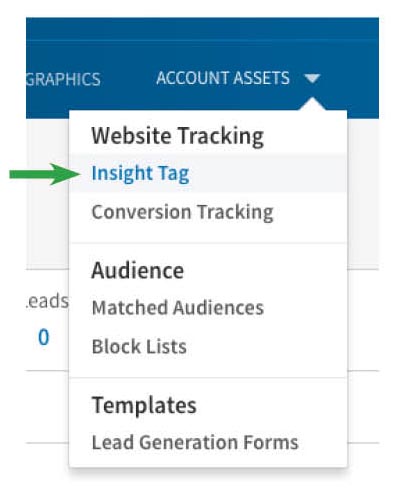Open Conversion Tracking menu entry
Screen dimensions: 404x491
tap(182, 212)
